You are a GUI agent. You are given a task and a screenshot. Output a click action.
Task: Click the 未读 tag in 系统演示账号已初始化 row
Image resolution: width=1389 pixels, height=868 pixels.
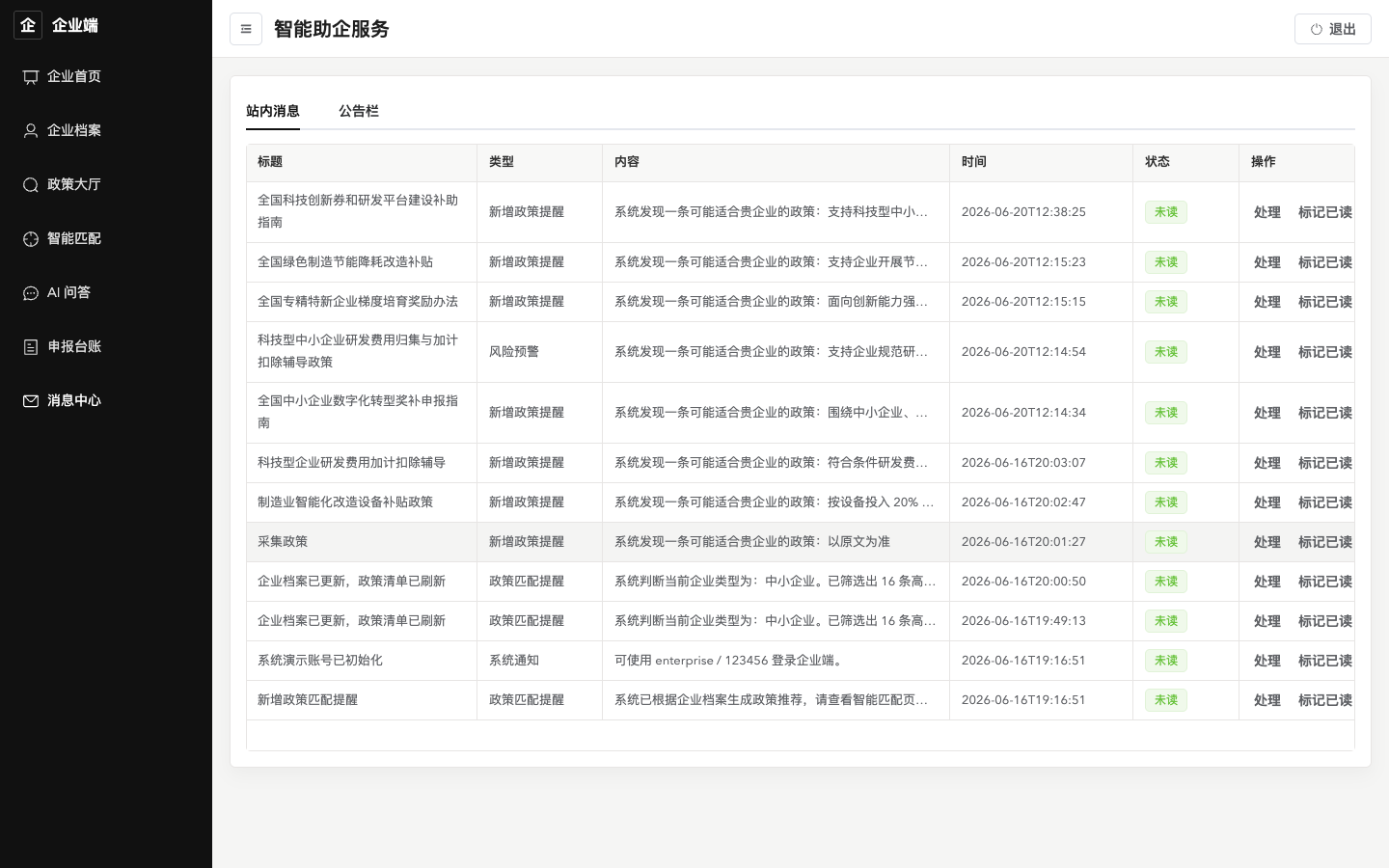pos(1166,661)
